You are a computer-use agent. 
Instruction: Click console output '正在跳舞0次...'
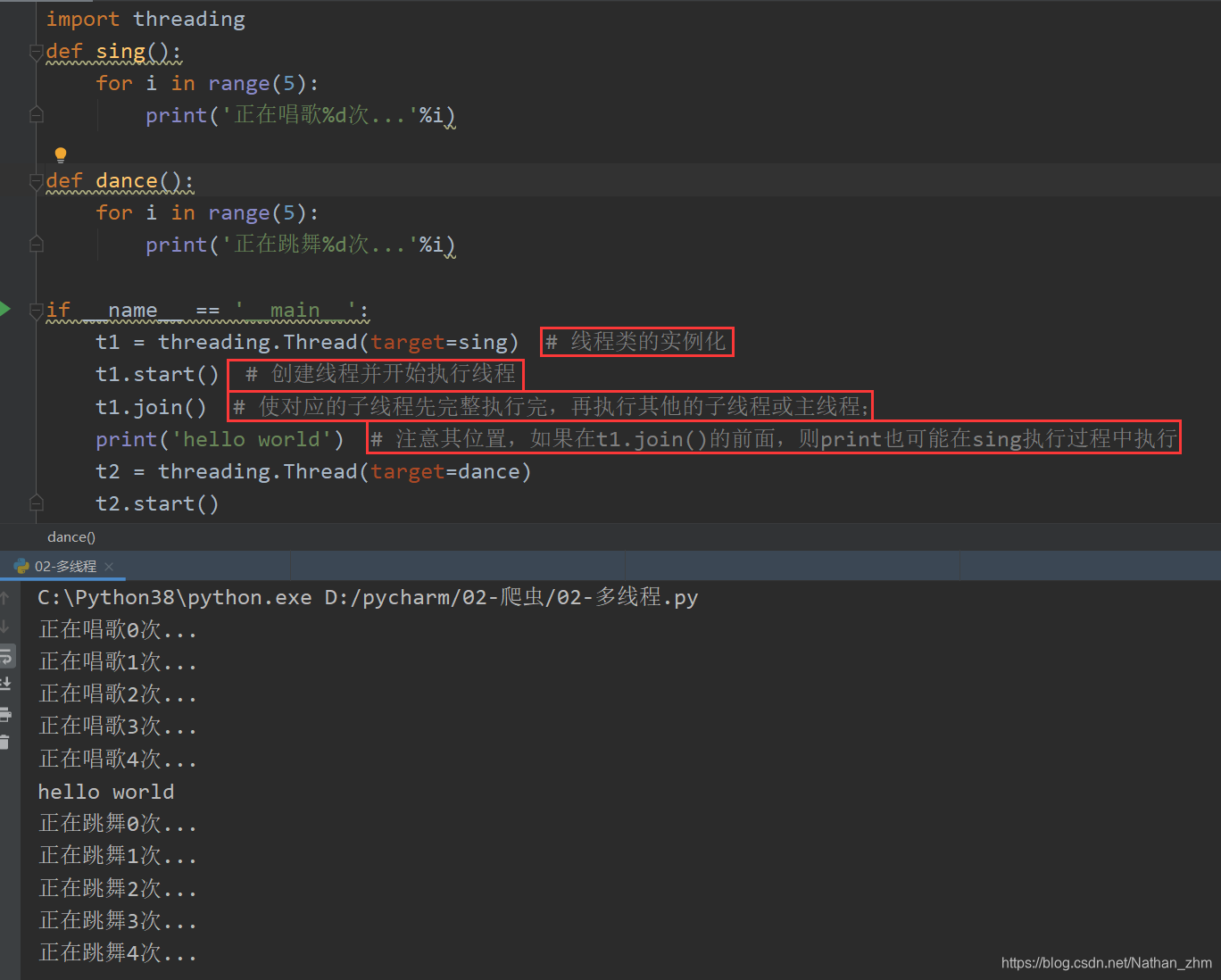(117, 824)
